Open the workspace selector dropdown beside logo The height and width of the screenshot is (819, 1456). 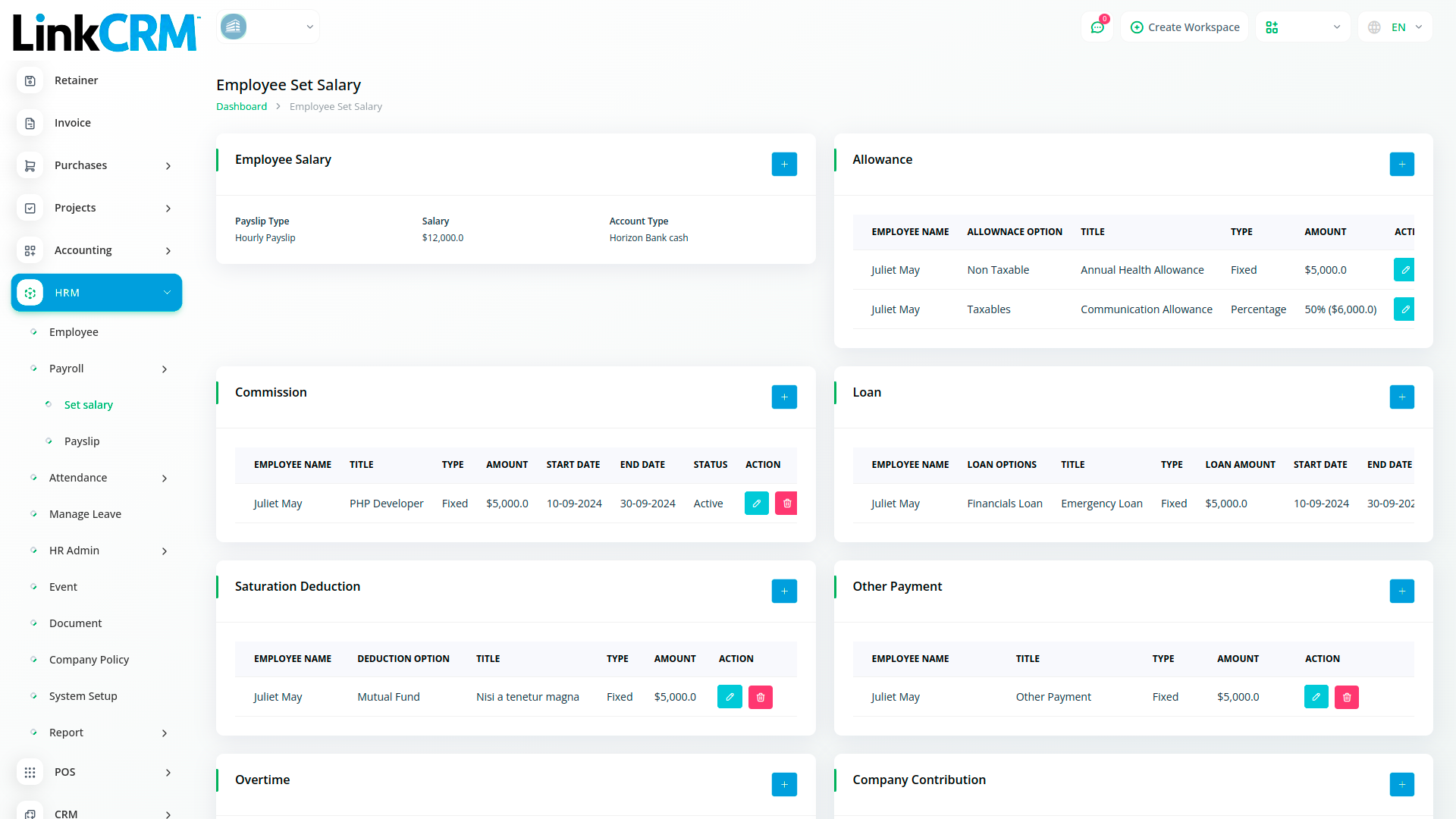coord(268,27)
